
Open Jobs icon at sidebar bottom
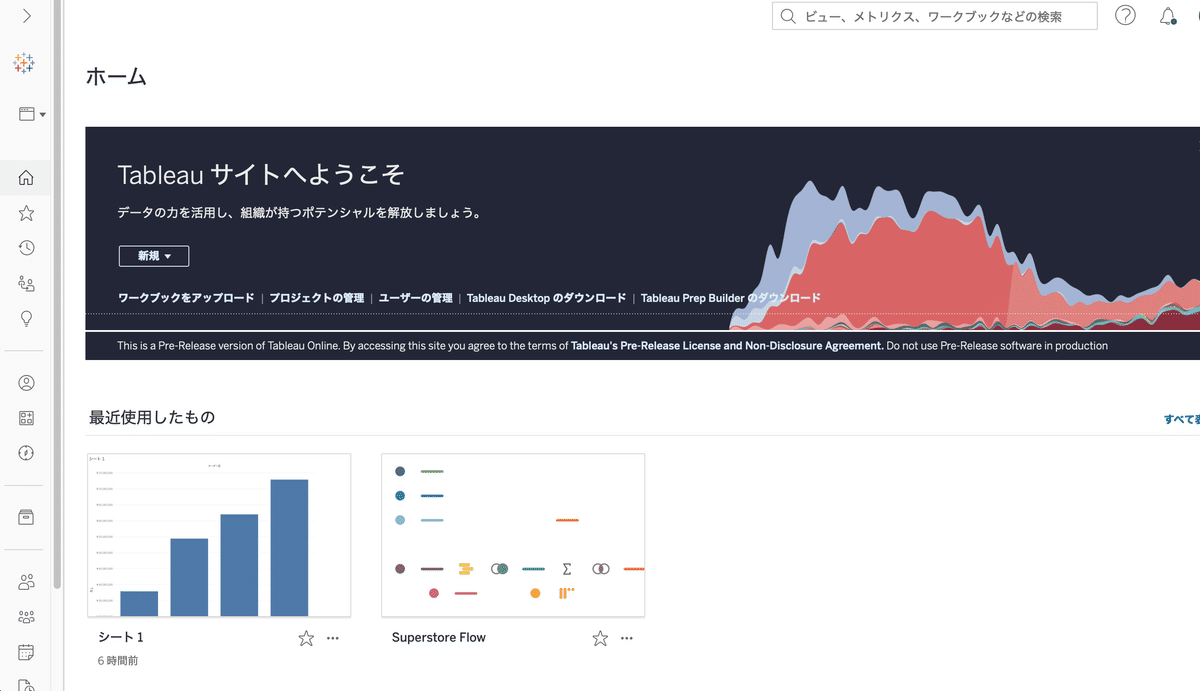pos(27,685)
